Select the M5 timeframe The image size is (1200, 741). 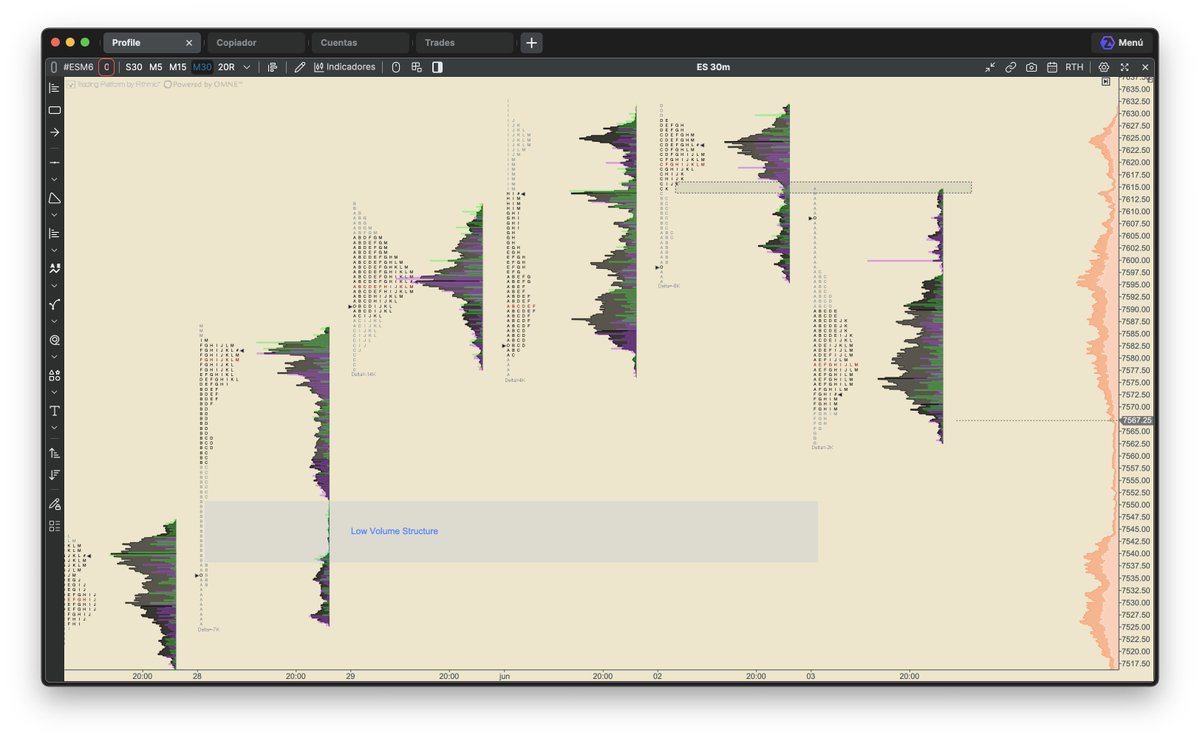pos(156,67)
